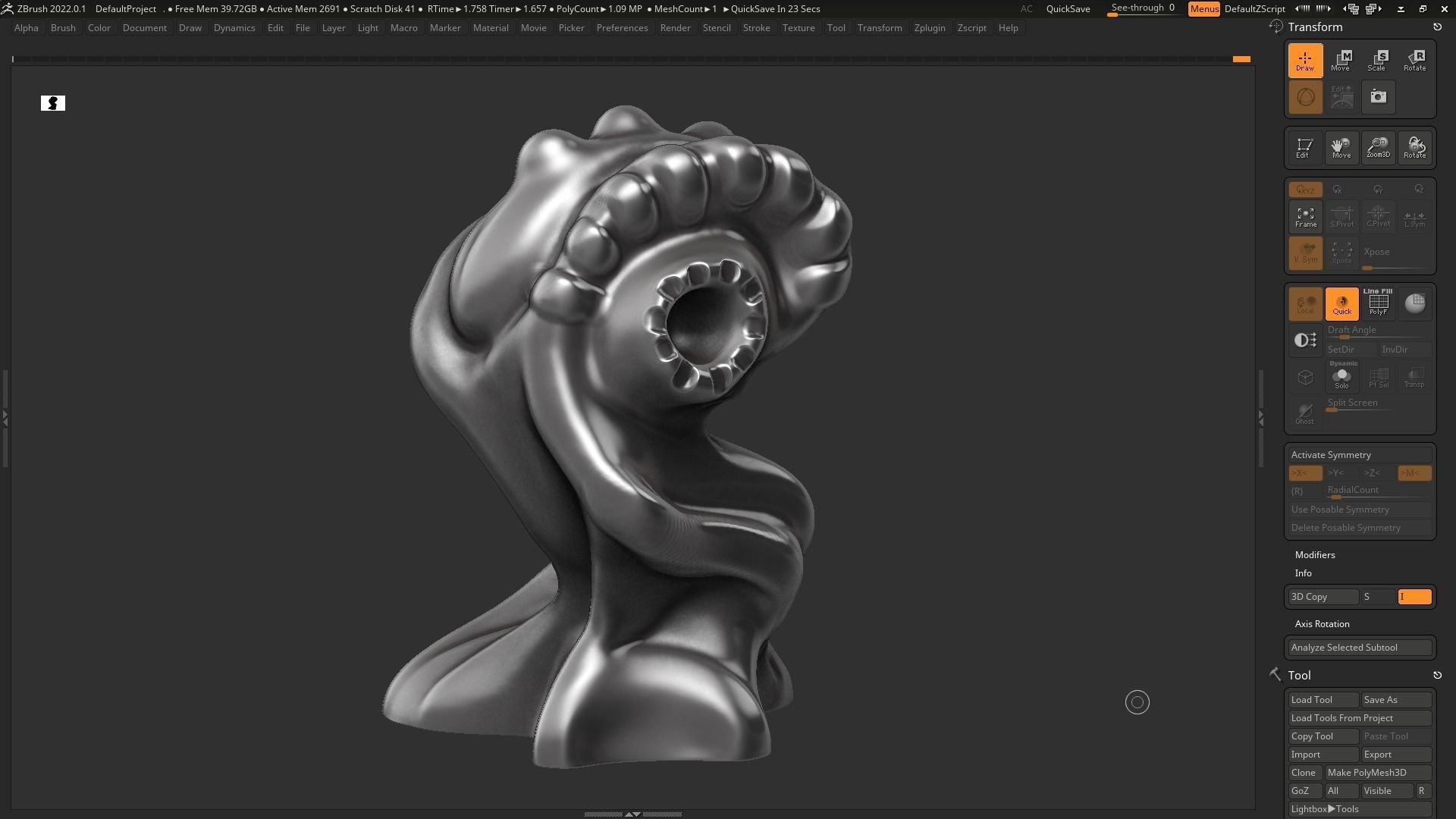The width and height of the screenshot is (1456, 819).
Task: Click the Xpose icon
Action: 1341,253
